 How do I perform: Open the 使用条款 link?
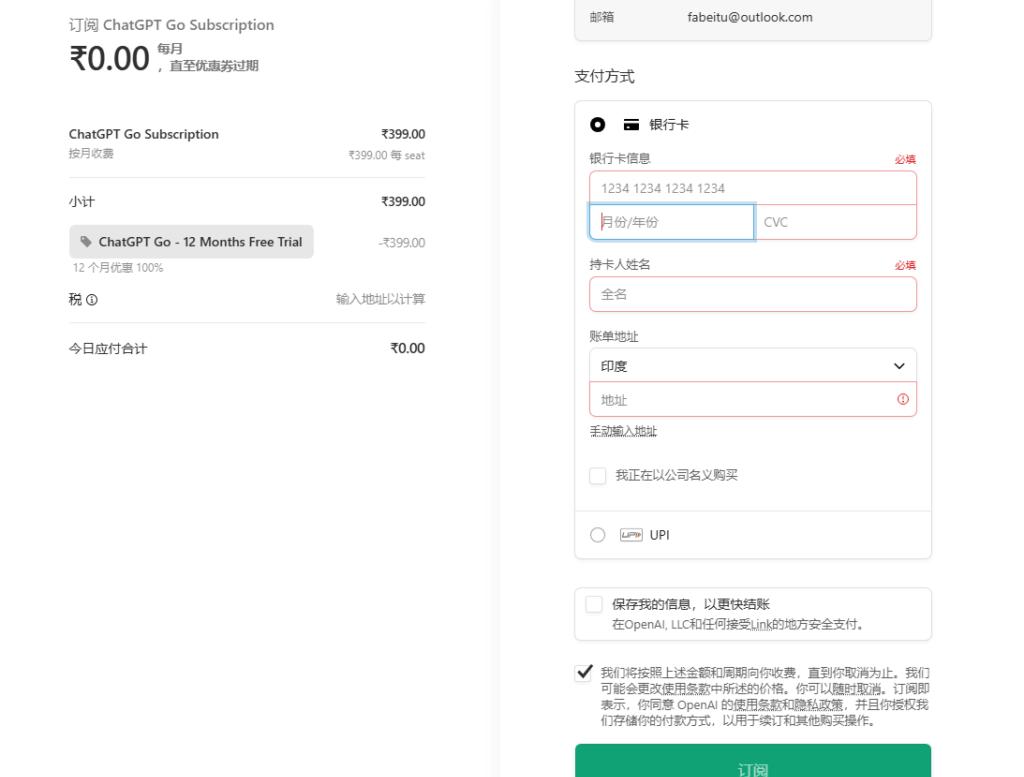(746, 705)
